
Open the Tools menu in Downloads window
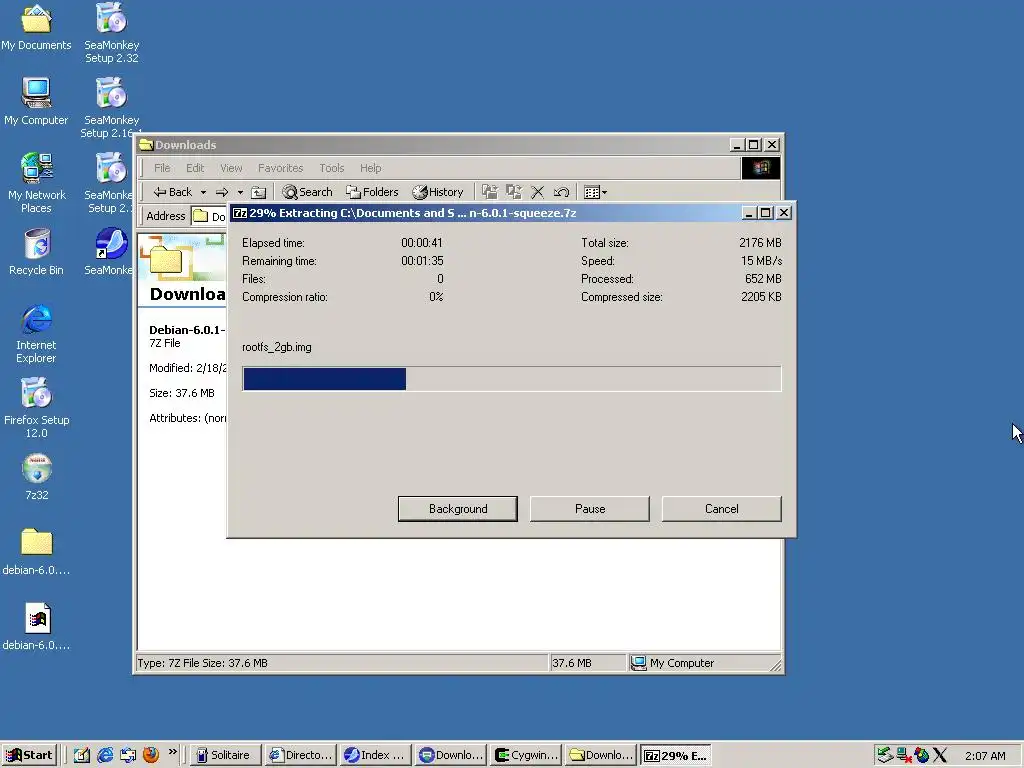[332, 168]
